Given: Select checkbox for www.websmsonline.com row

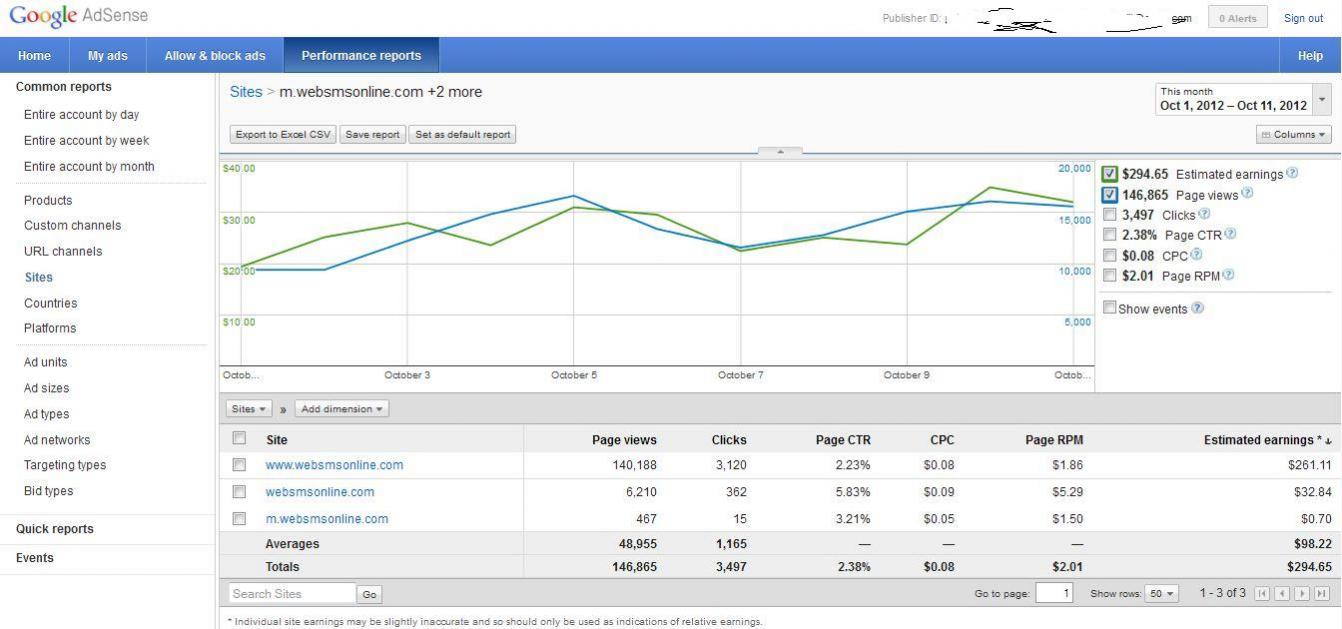Looking at the screenshot, I should [x=239, y=465].
